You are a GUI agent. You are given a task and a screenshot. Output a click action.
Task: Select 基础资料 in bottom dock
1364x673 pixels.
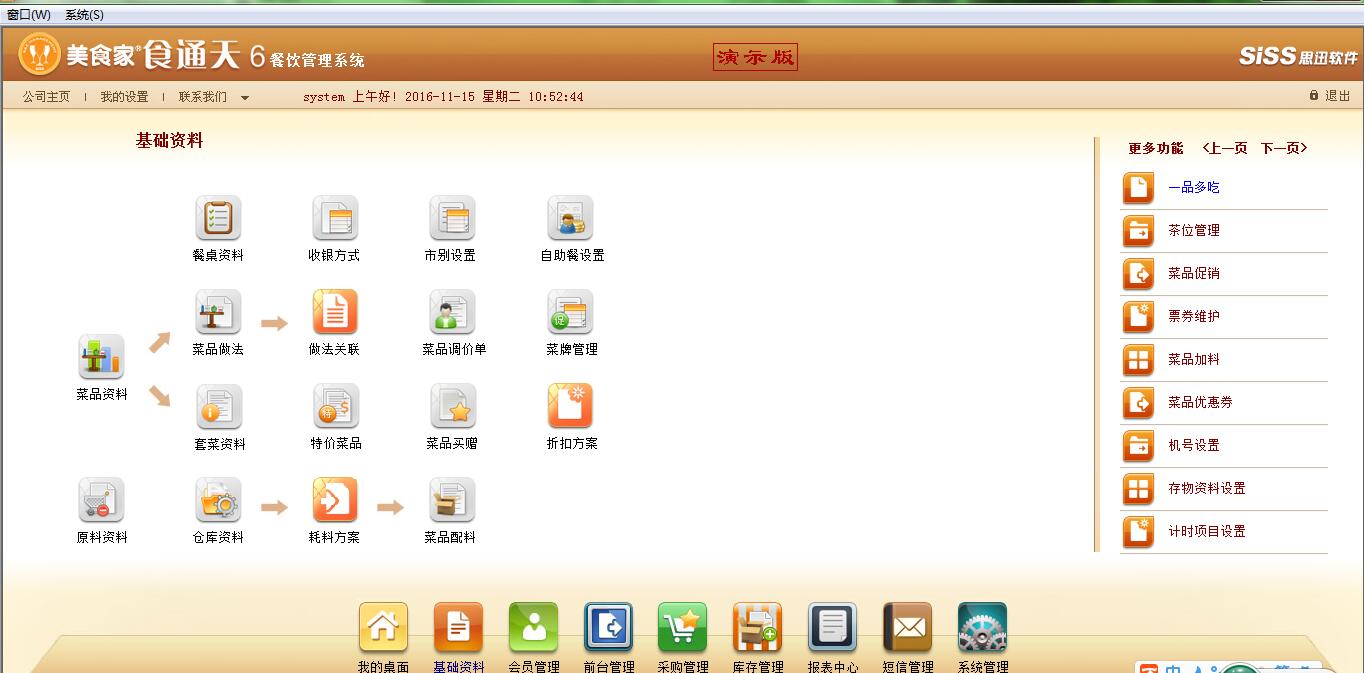[458, 628]
